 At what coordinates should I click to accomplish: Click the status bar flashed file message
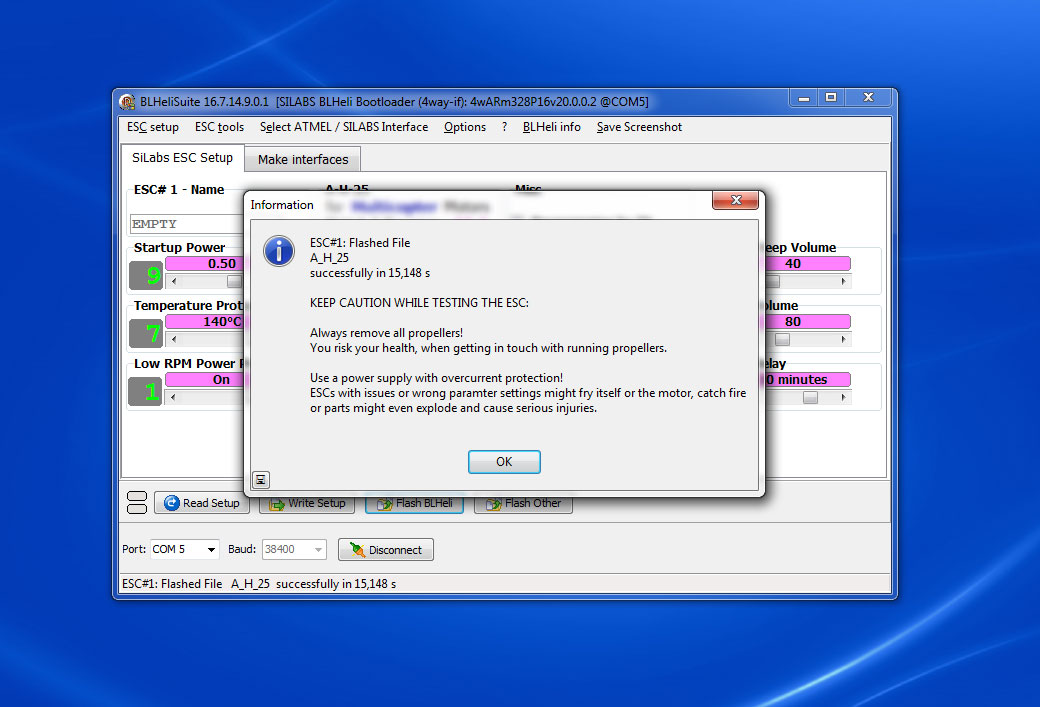pos(259,584)
